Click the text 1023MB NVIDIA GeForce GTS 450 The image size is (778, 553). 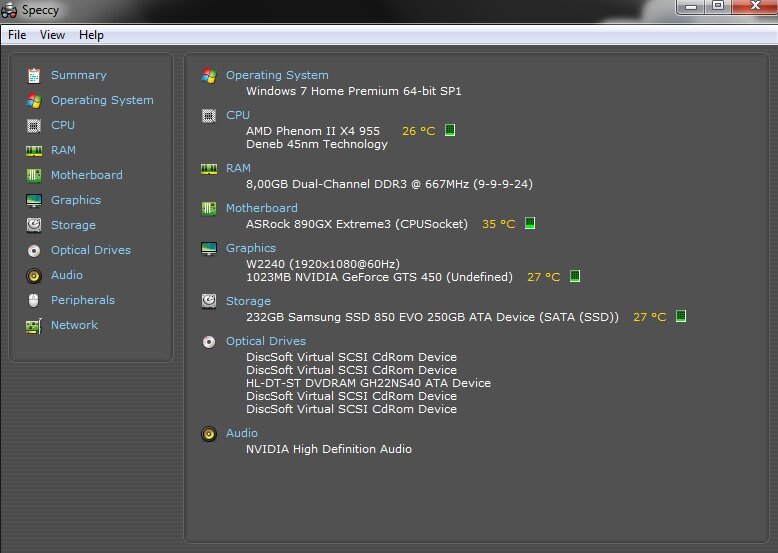(x=344, y=277)
